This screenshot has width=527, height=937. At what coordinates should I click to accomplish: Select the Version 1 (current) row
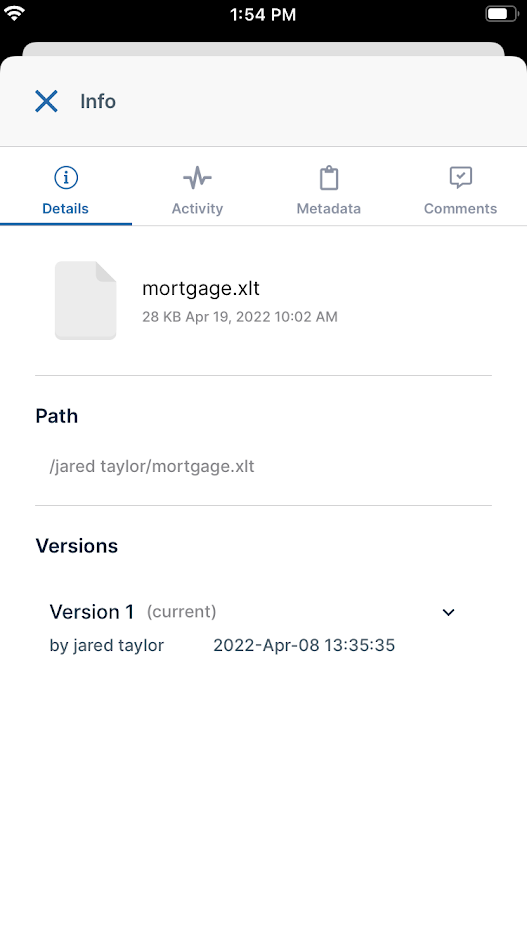click(x=263, y=629)
